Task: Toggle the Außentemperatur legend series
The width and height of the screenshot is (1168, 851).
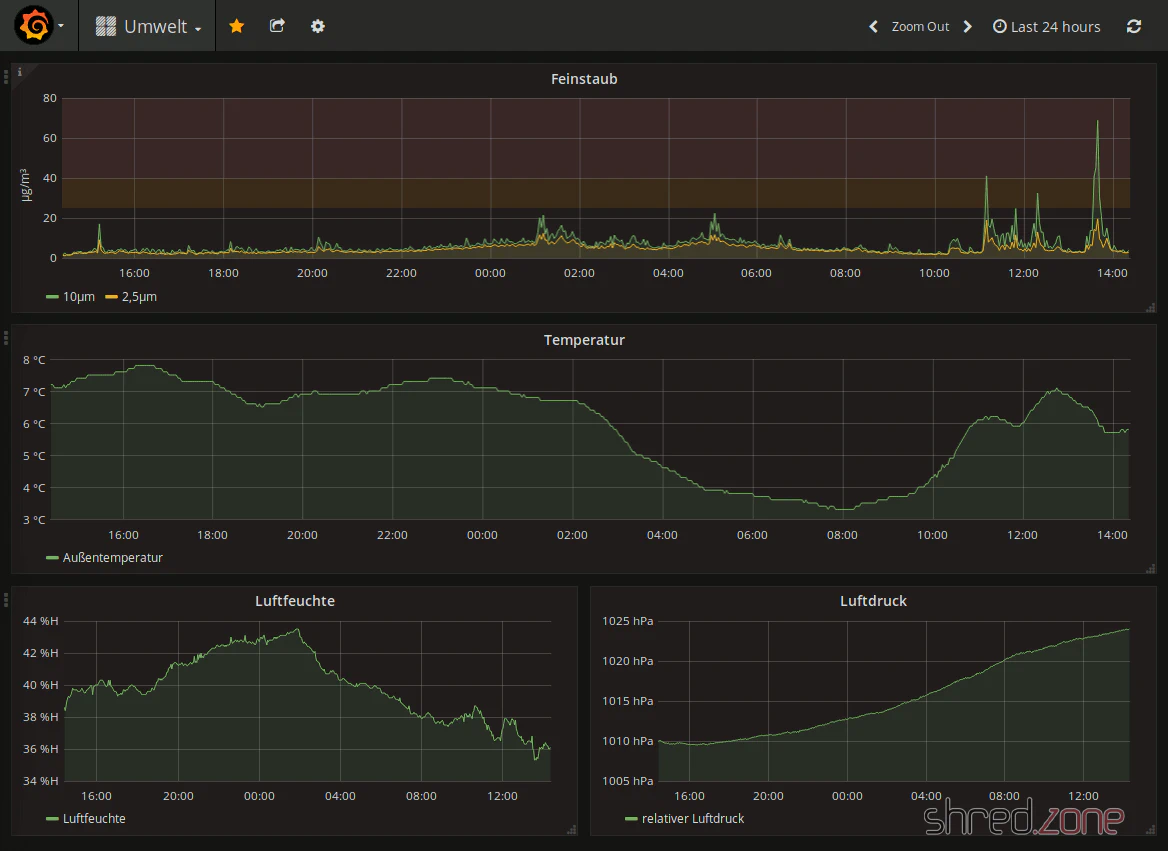Action: [x=112, y=558]
